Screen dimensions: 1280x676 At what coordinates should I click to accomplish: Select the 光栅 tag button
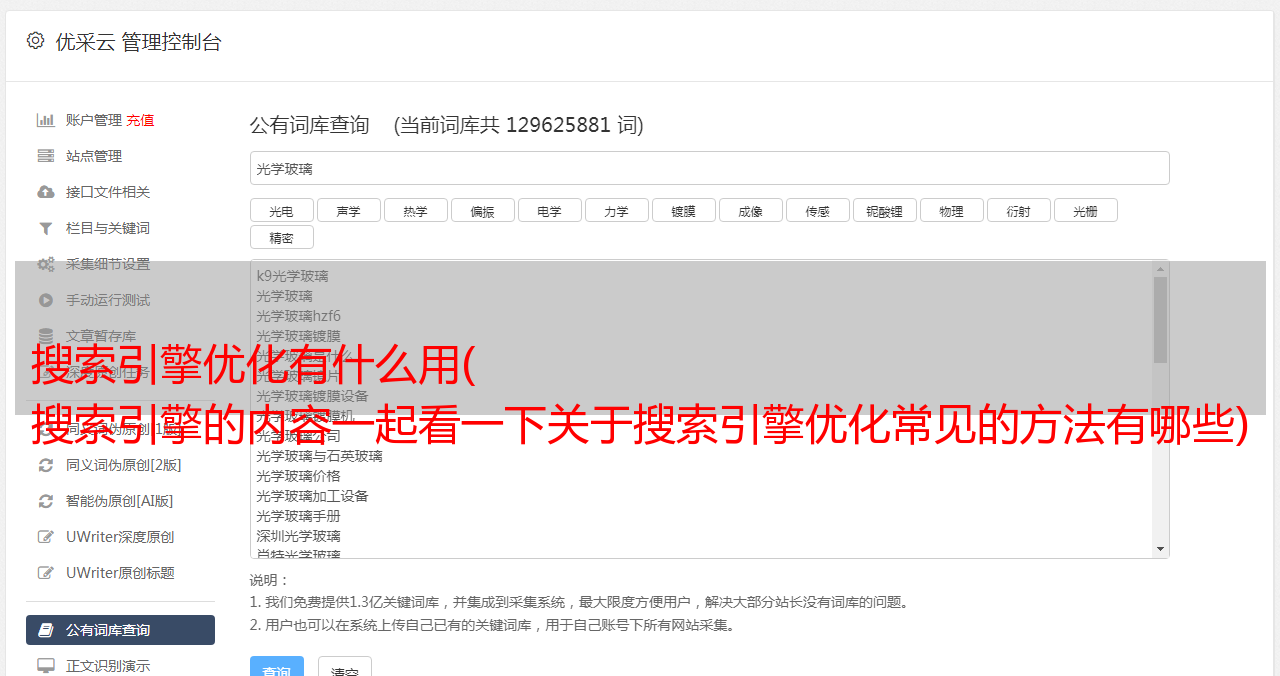coord(1085,211)
